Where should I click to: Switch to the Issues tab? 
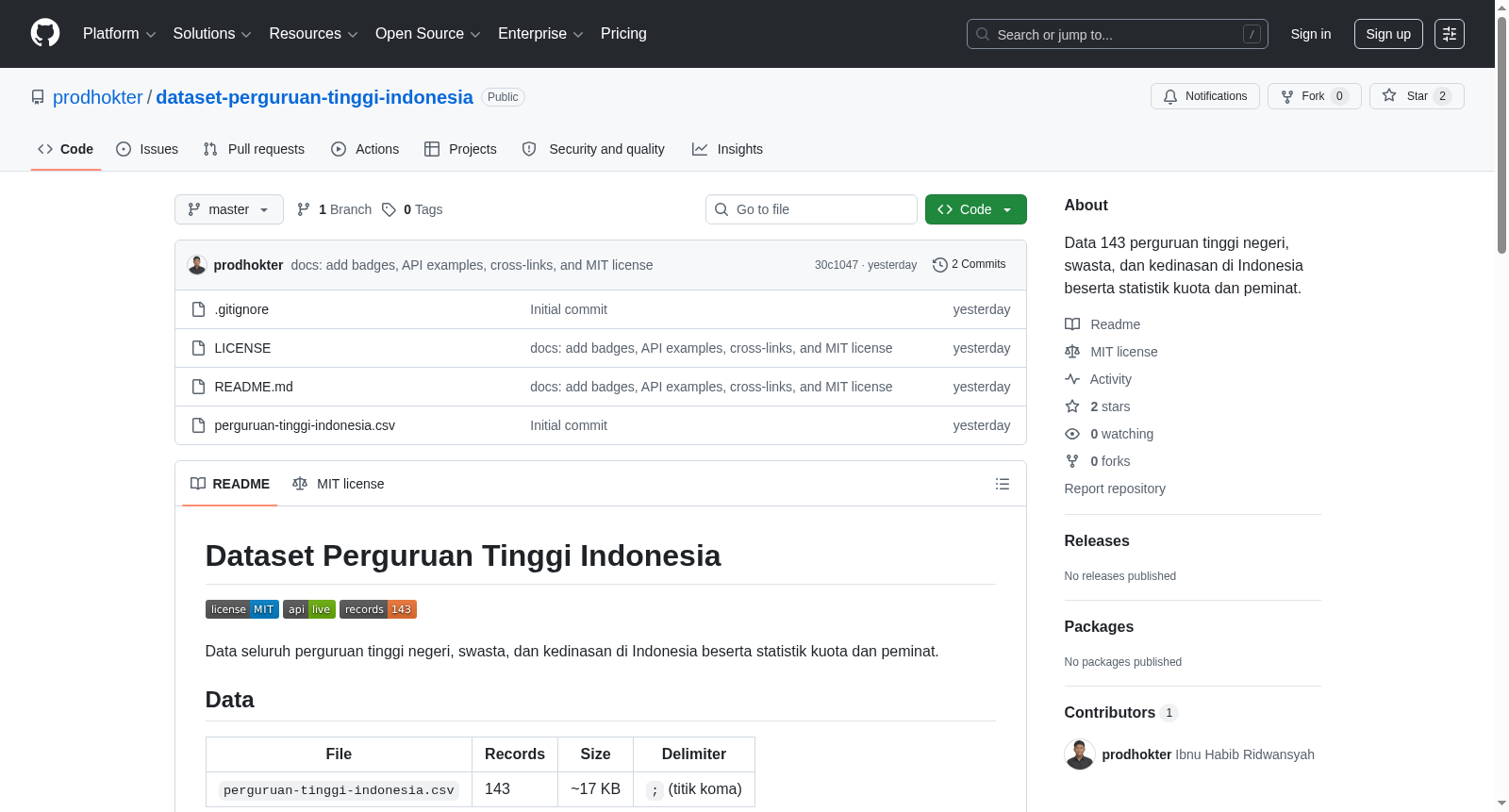[x=147, y=149]
